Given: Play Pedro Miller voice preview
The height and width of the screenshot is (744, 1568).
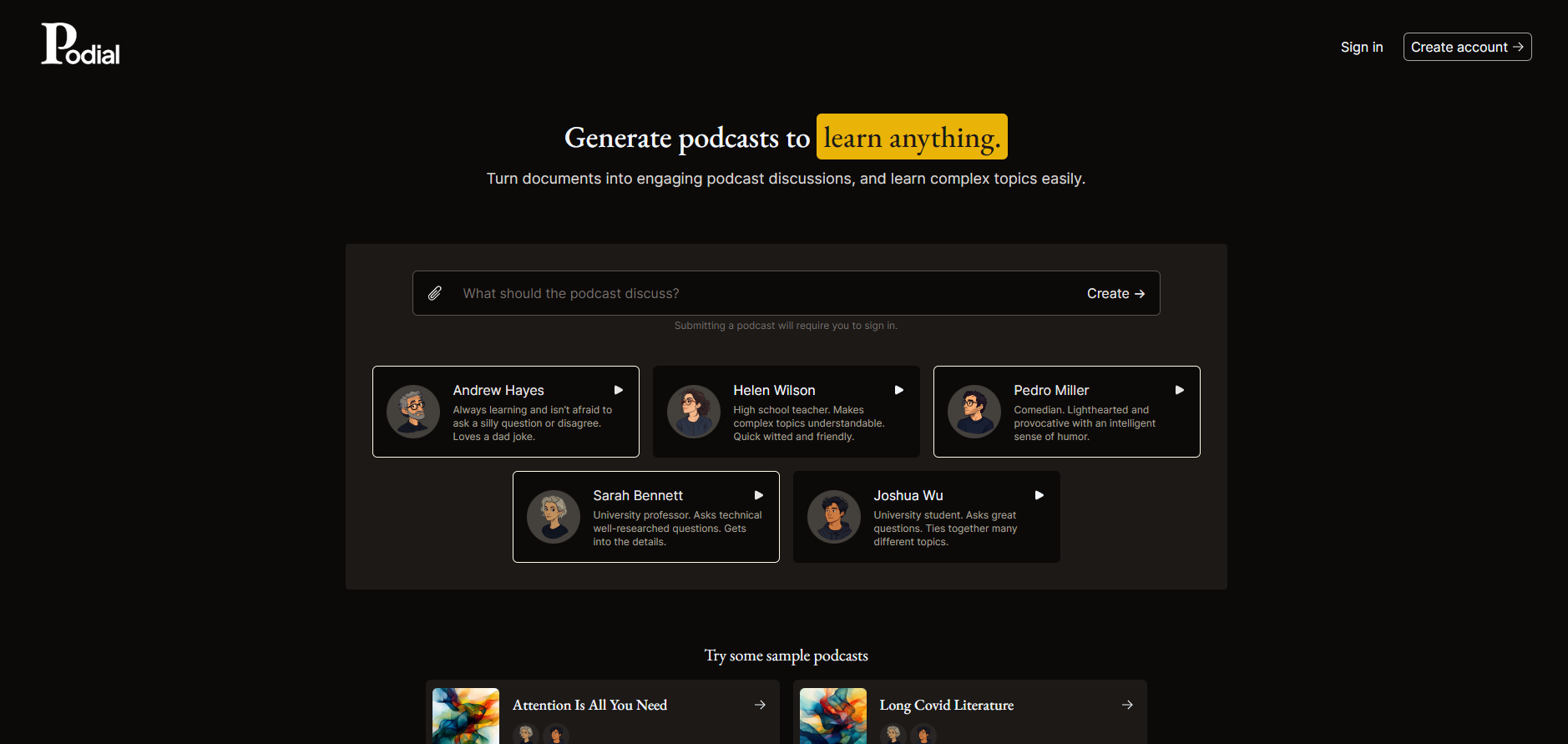Looking at the screenshot, I should pos(1180,390).
